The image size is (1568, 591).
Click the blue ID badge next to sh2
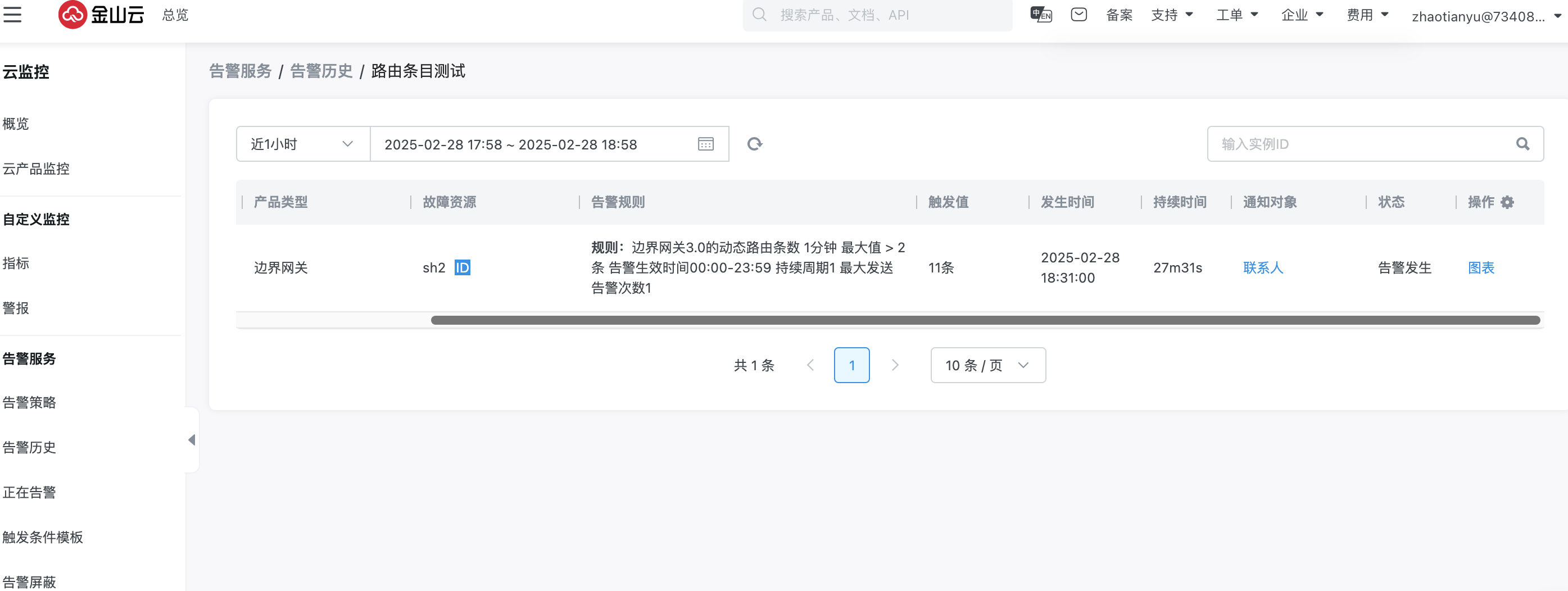click(x=462, y=268)
